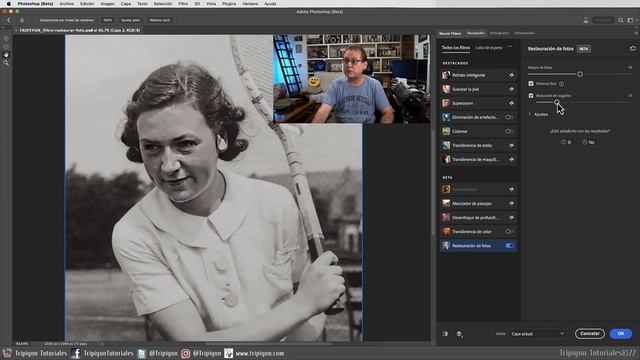Viewport: 640px width, 360px height.
Task: Download Transferencia de maquillaje via cloud icon
Action: pos(511,160)
